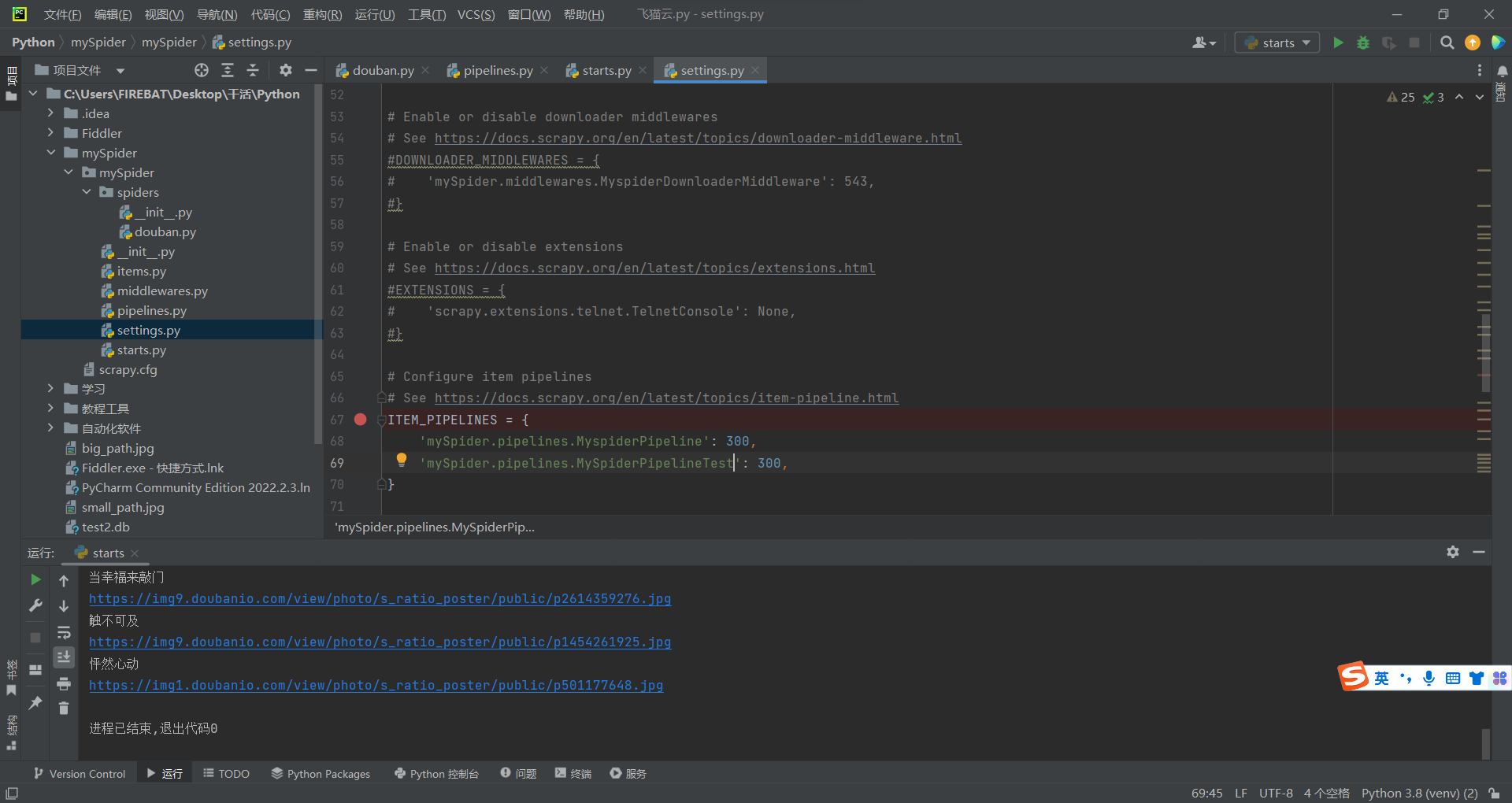This screenshot has width=1512, height=803.
Task: Open the p1454261925.jpg image link
Action: [380, 642]
